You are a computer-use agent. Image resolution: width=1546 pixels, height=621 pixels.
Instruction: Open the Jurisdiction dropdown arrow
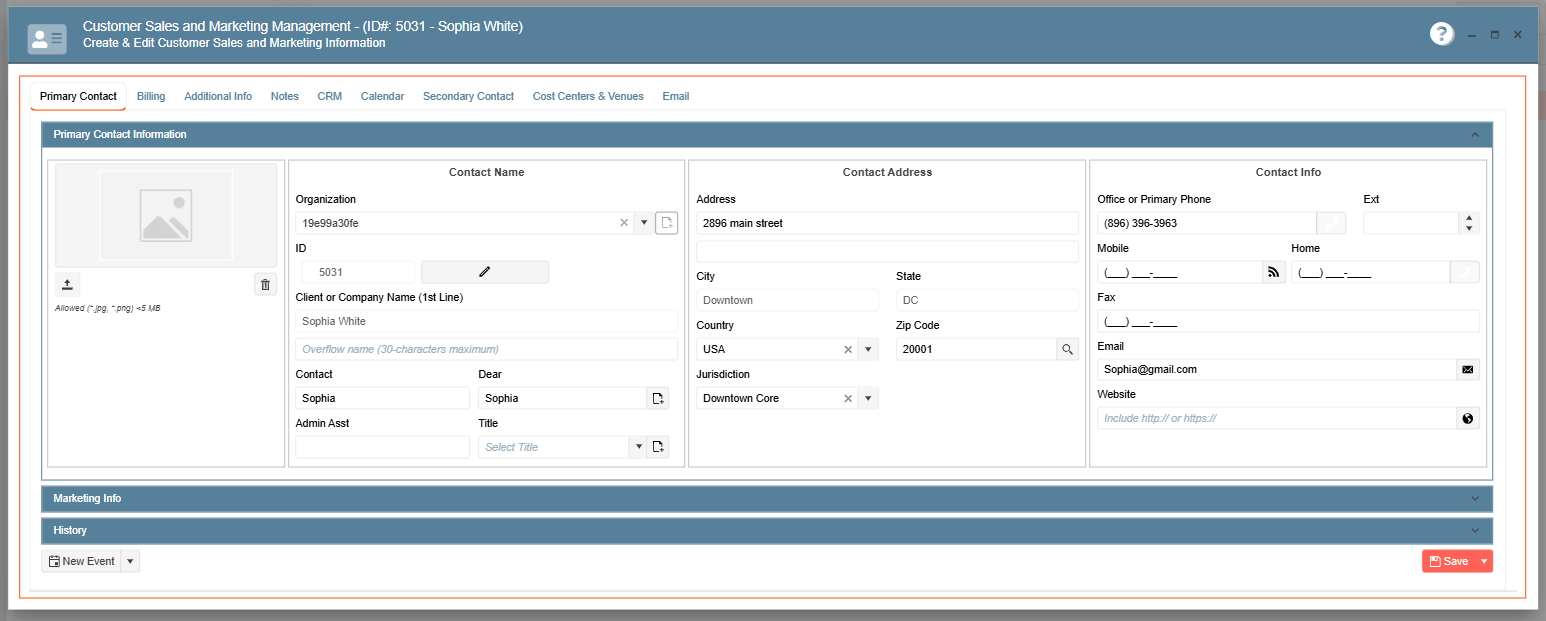(869, 398)
